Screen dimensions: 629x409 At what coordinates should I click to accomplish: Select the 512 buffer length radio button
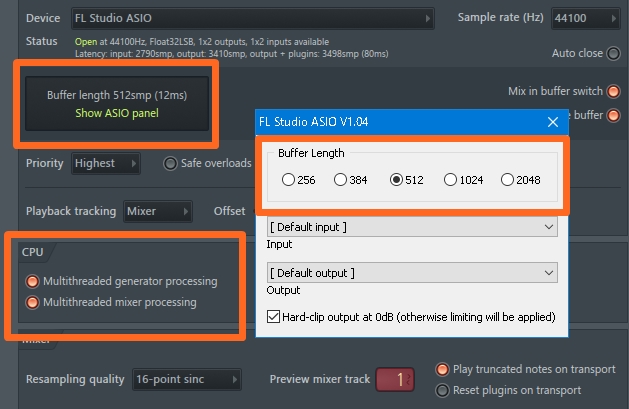(x=396, y=180)
